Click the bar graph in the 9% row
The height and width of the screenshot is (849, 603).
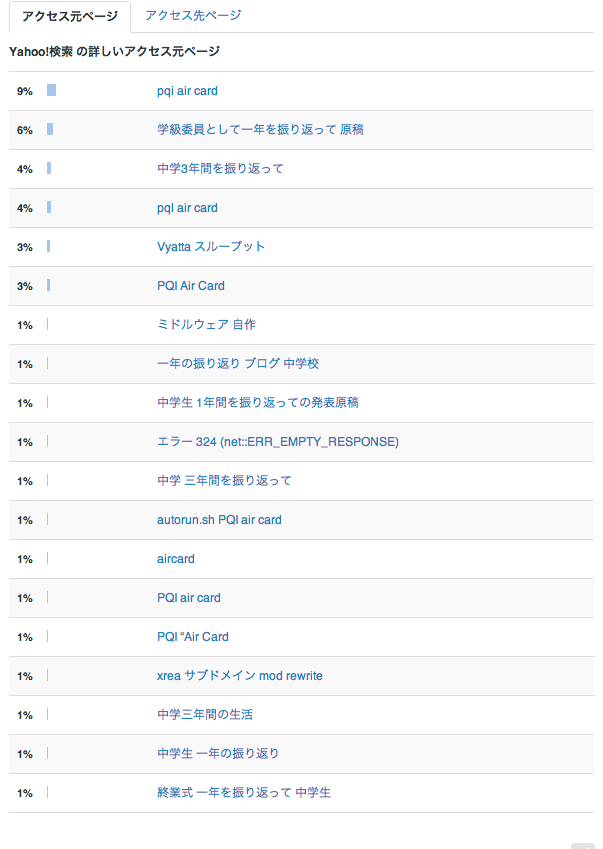[51, 91]
